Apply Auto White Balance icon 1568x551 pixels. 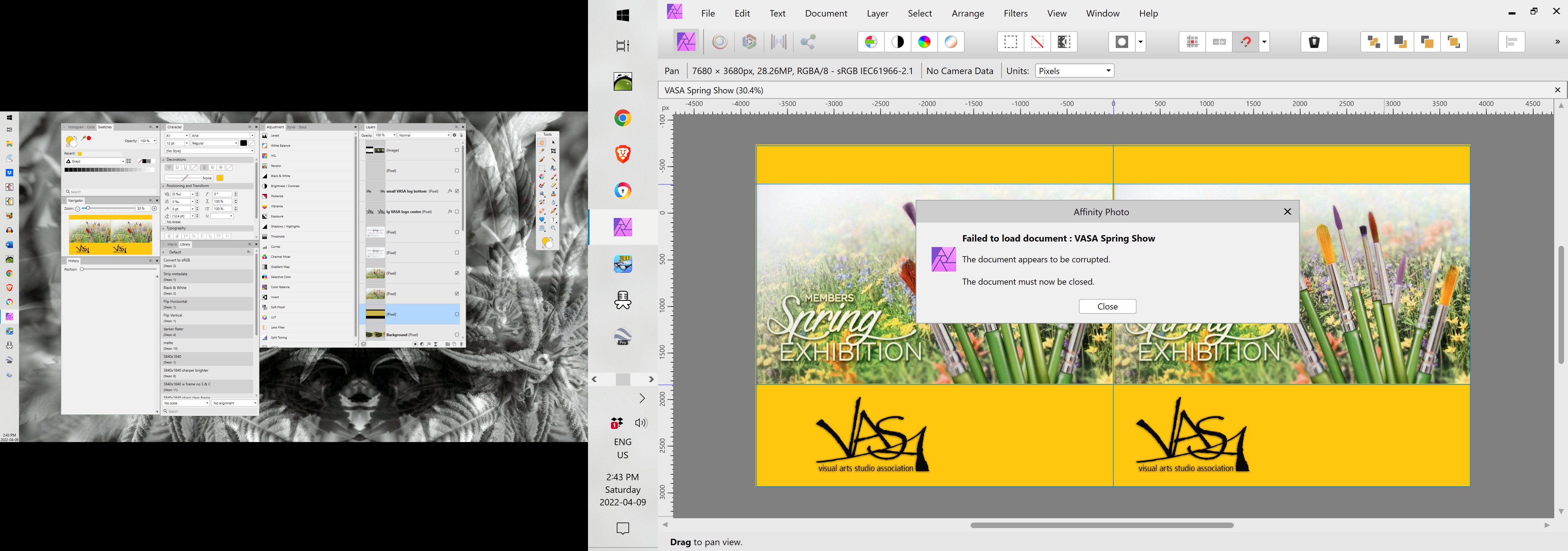(952, 42)
